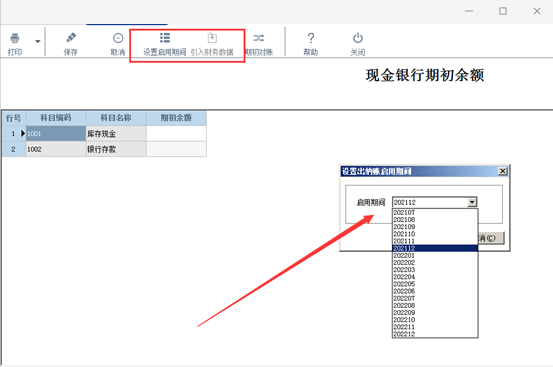Select 202212 in the period list

click(x=435, y=334)
